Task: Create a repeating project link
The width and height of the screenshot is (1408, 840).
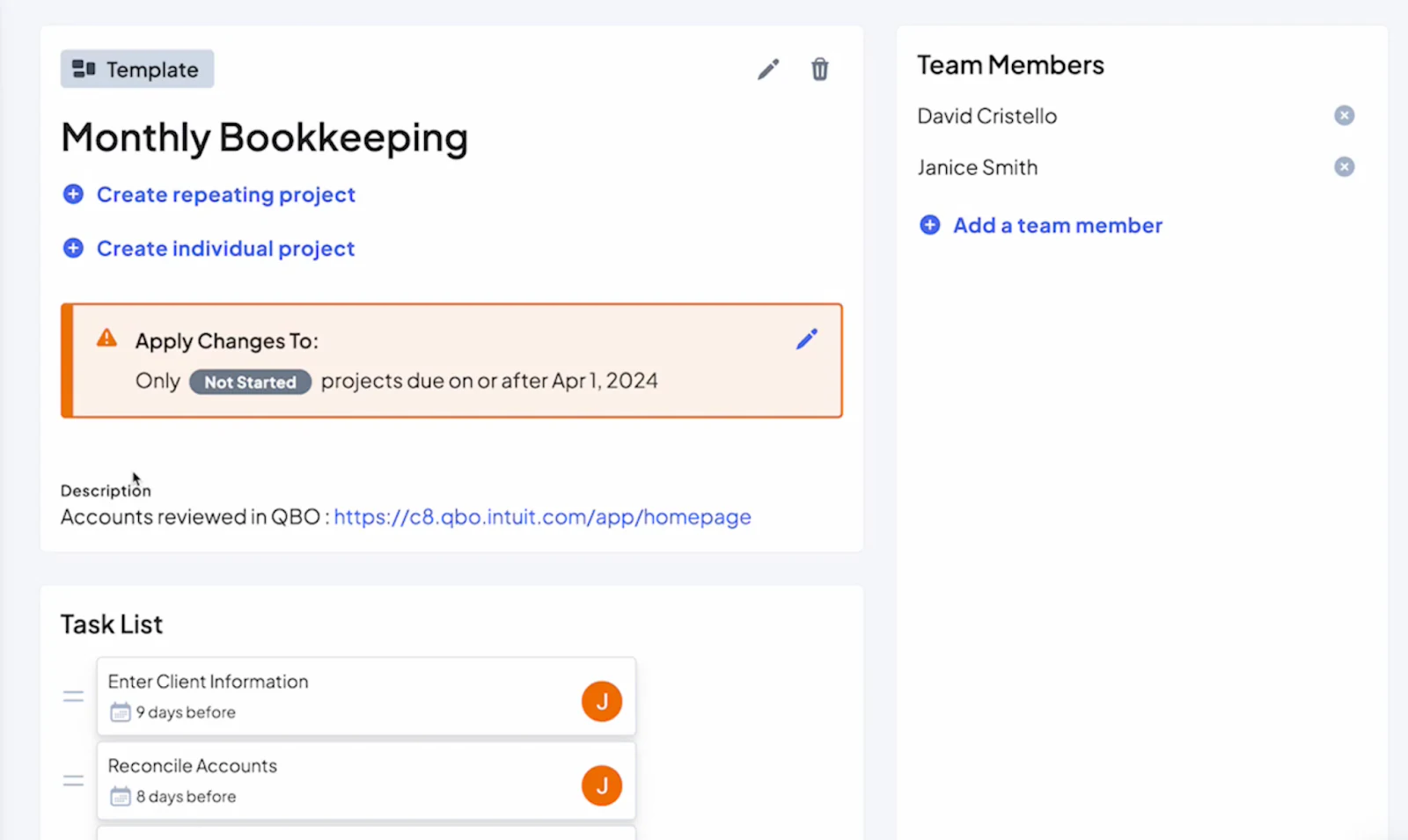Action: tap(226, 194)
